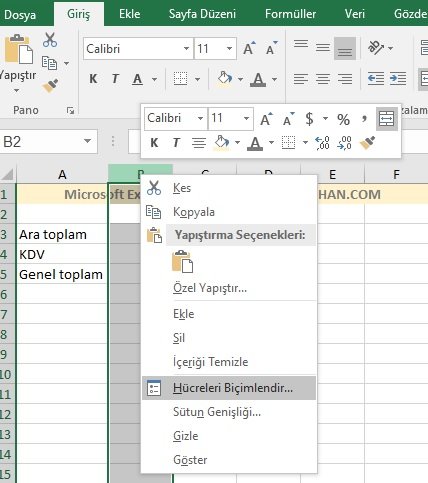Viewport: 428px width, 483px height.
Task: Apply currency $ format on mini toolbar
Action: tap(309, 119)
